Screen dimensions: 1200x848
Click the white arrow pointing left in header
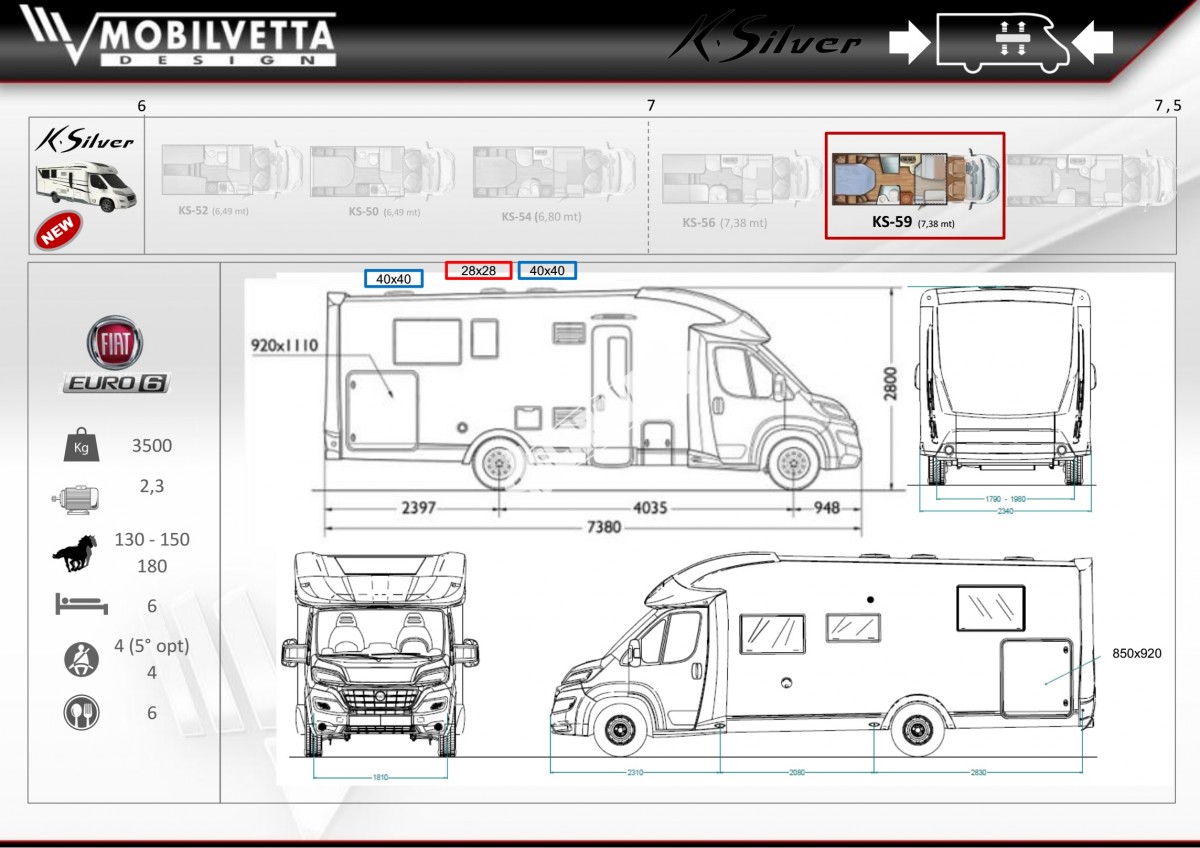tap(1092, 44)
